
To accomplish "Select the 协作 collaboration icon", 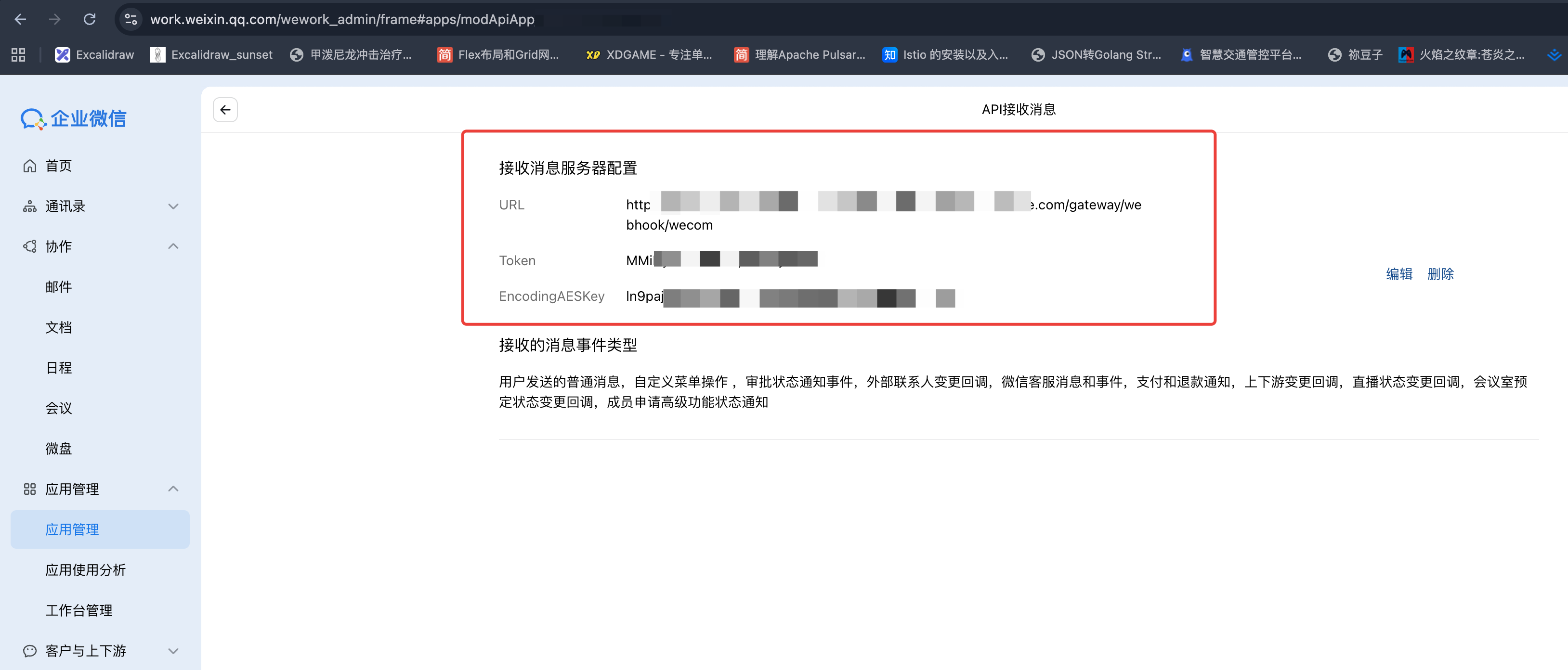I will click(29, 246).
